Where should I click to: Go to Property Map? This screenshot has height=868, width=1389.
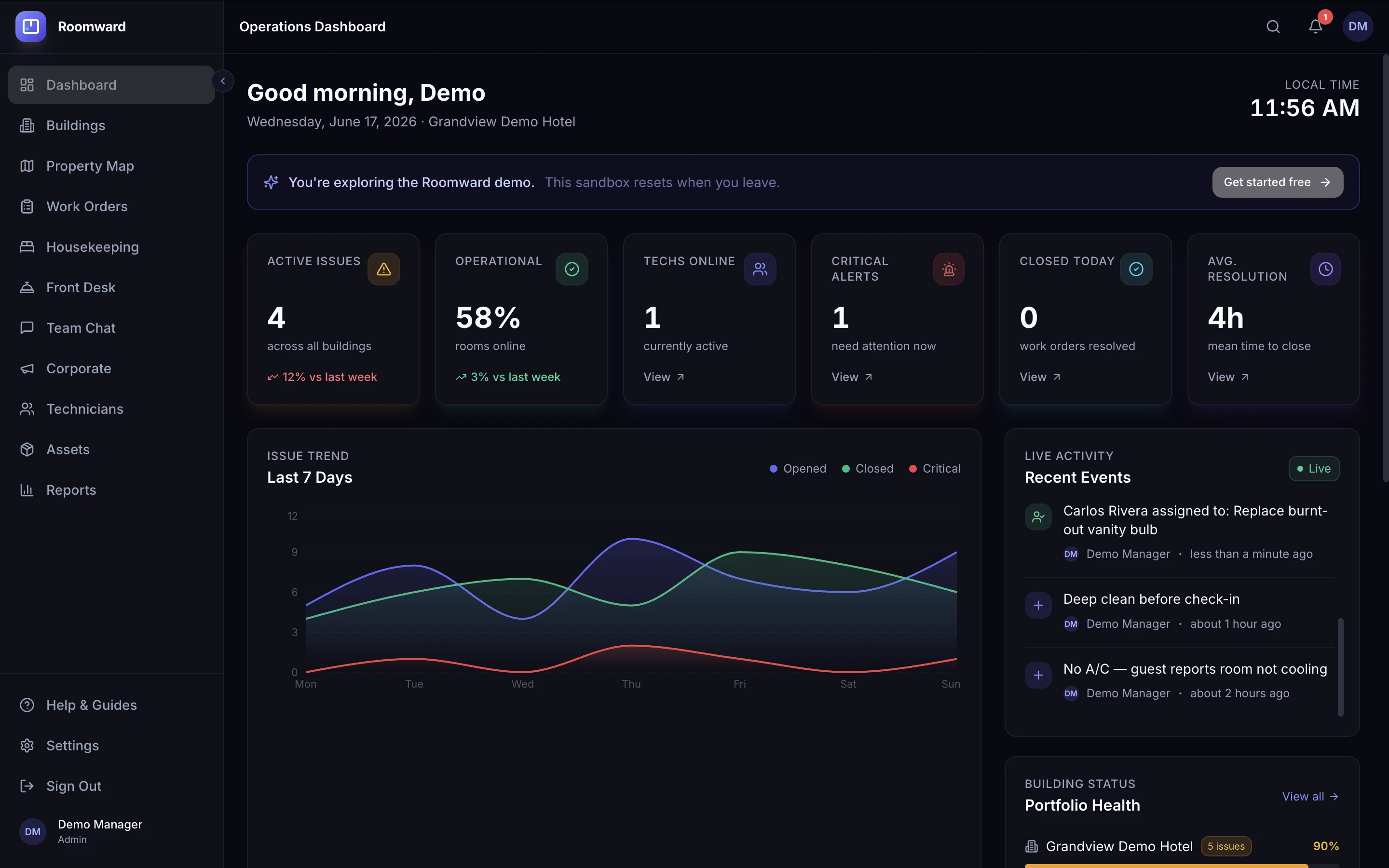(111, 166)
